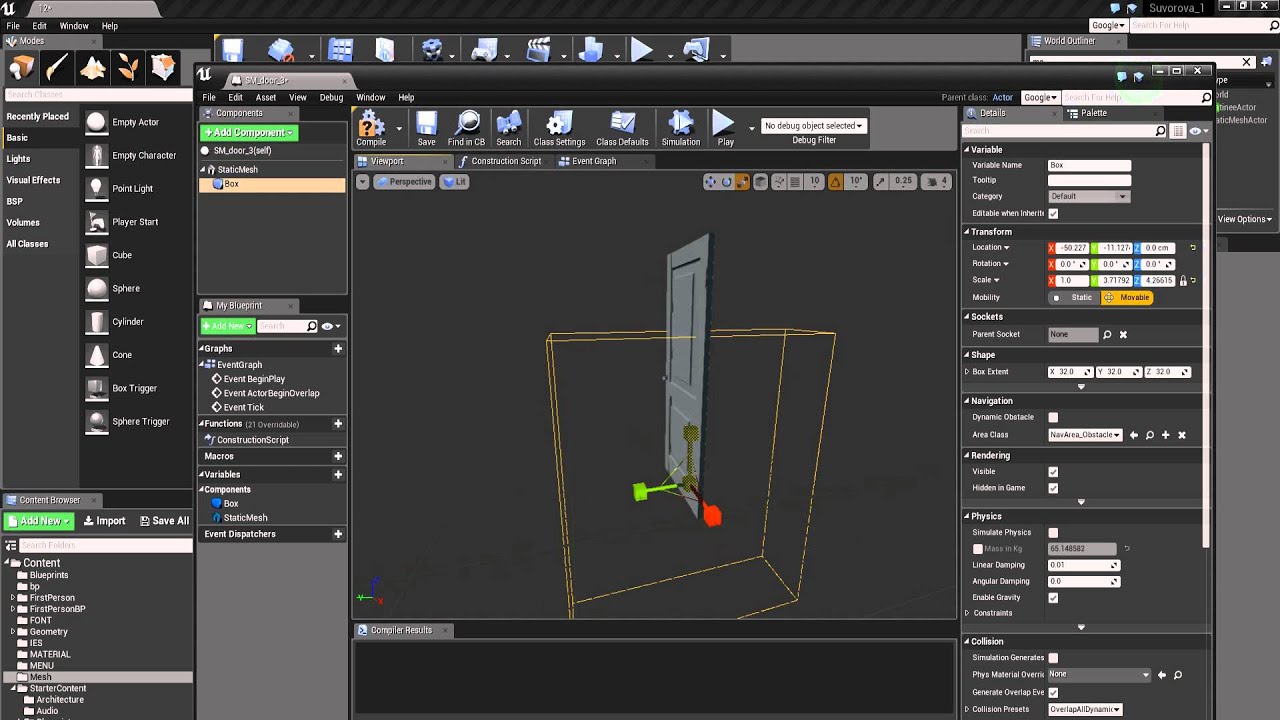Open main editor Window menu
Screen dimensions: 1280x720
pyautogui.click(x=74, y=26)
